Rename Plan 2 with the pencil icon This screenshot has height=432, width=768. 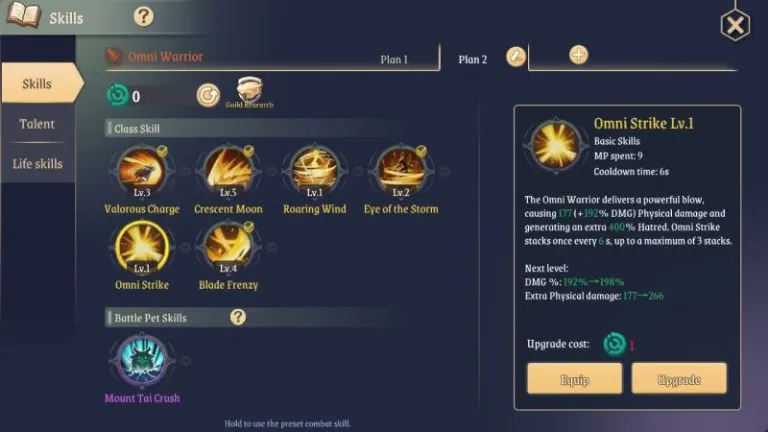[x=516, y=57]
